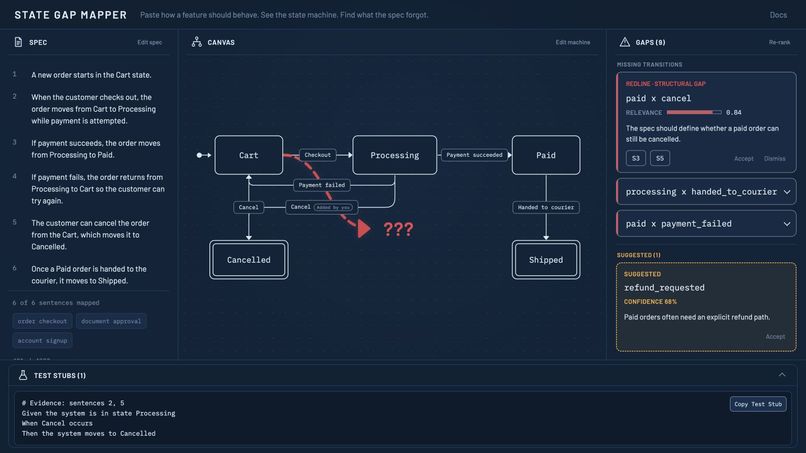Screen dimensions: 806x453
Task: Select the Paid state node
Action: point(546,155)
